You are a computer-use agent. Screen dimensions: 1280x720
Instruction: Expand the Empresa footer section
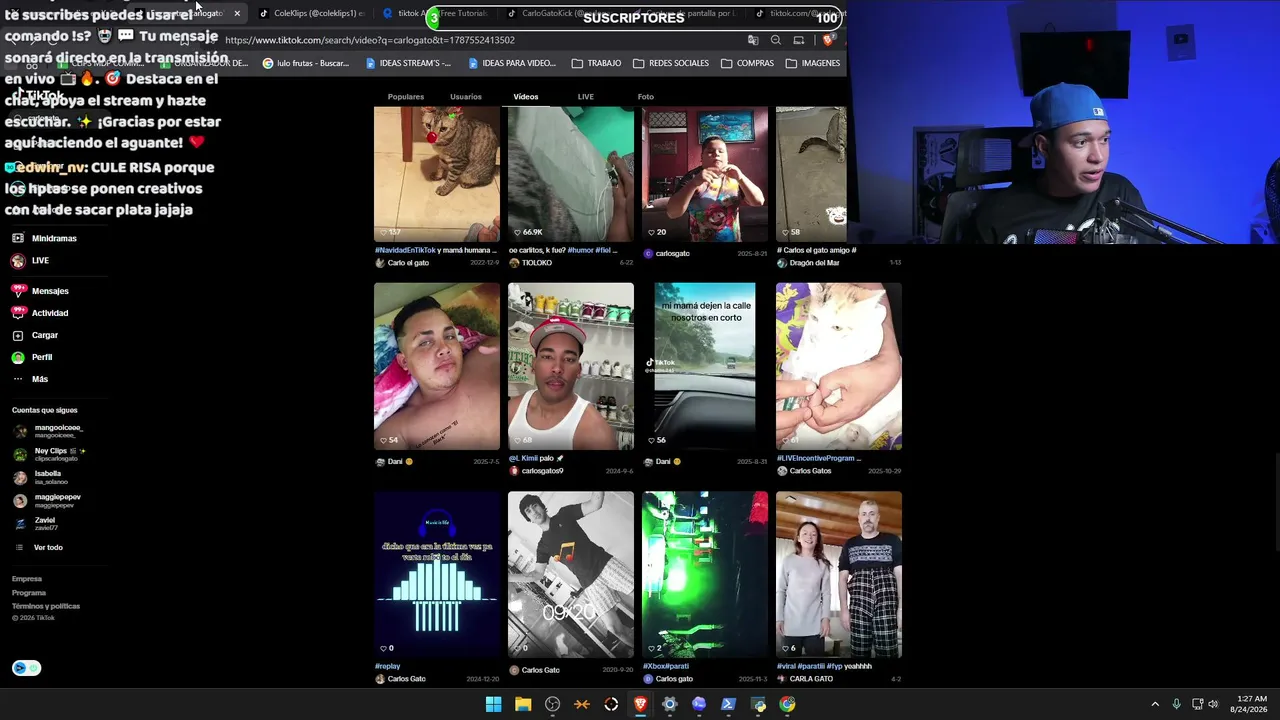[x=27, y=579]
